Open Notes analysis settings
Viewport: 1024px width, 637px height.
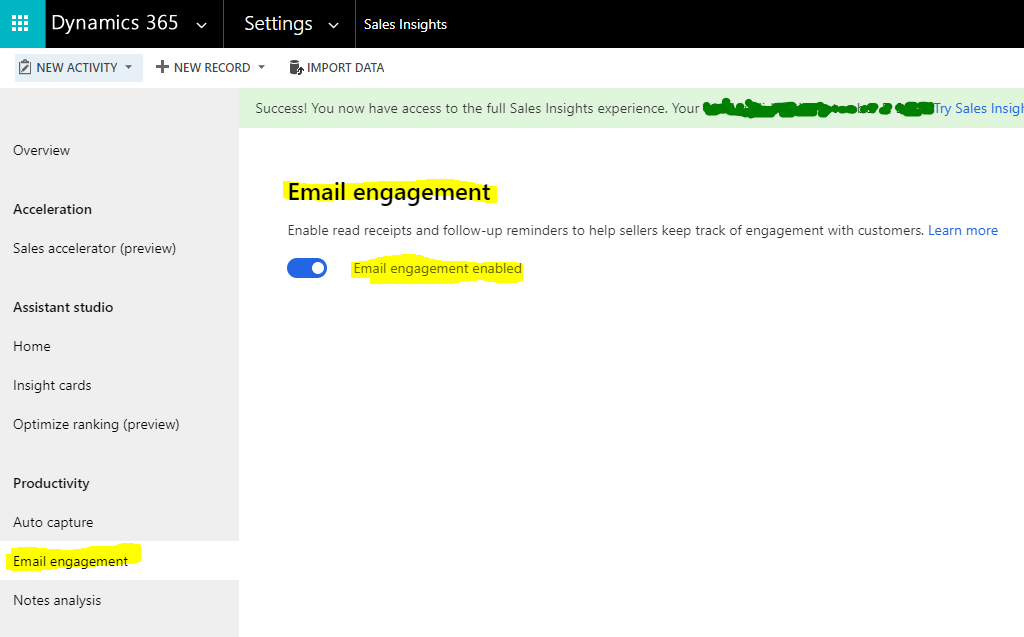[57, 600]
